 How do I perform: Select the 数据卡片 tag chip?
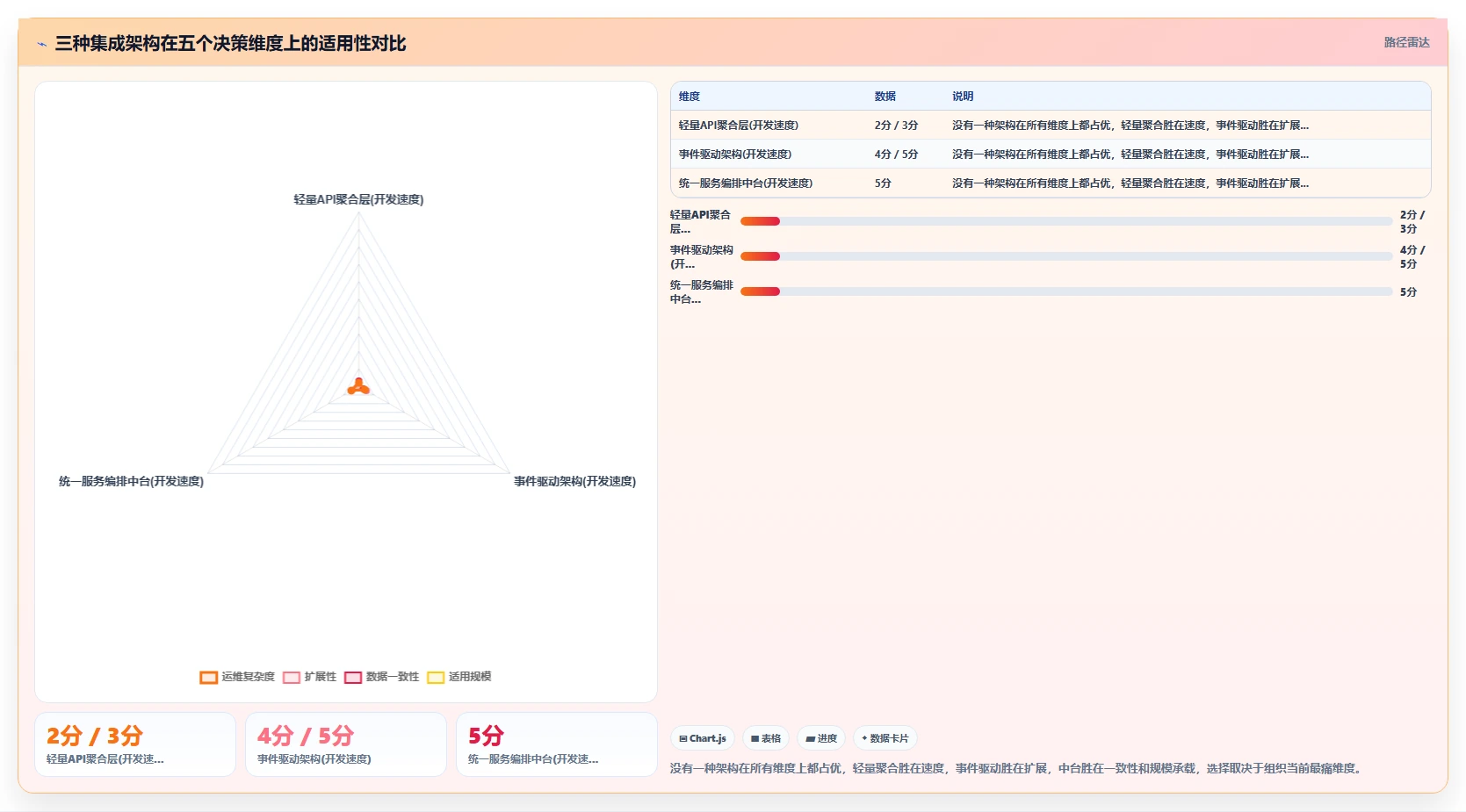tap(885, 738)
